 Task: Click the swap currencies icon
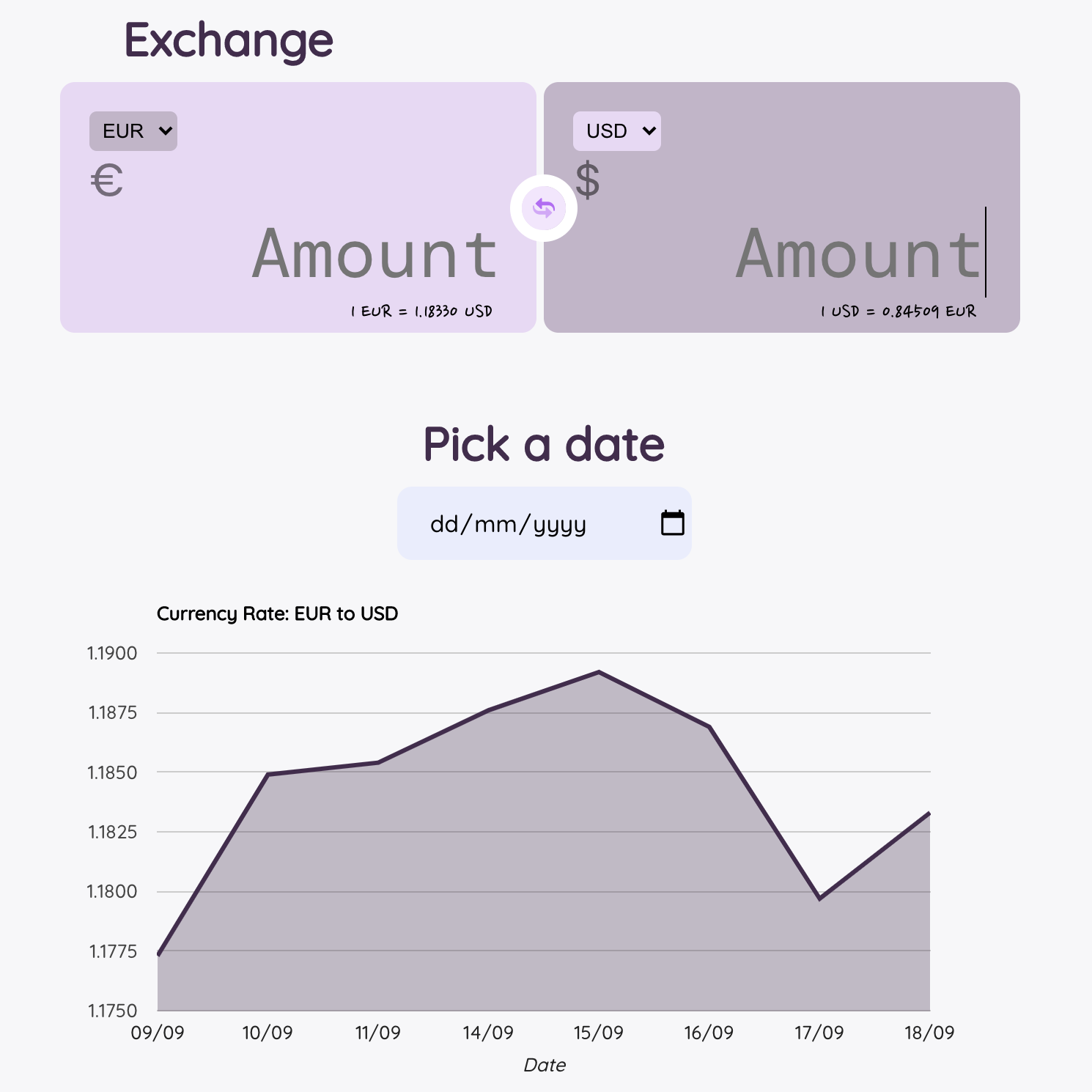pyautogui.click(x=544, y=208)
